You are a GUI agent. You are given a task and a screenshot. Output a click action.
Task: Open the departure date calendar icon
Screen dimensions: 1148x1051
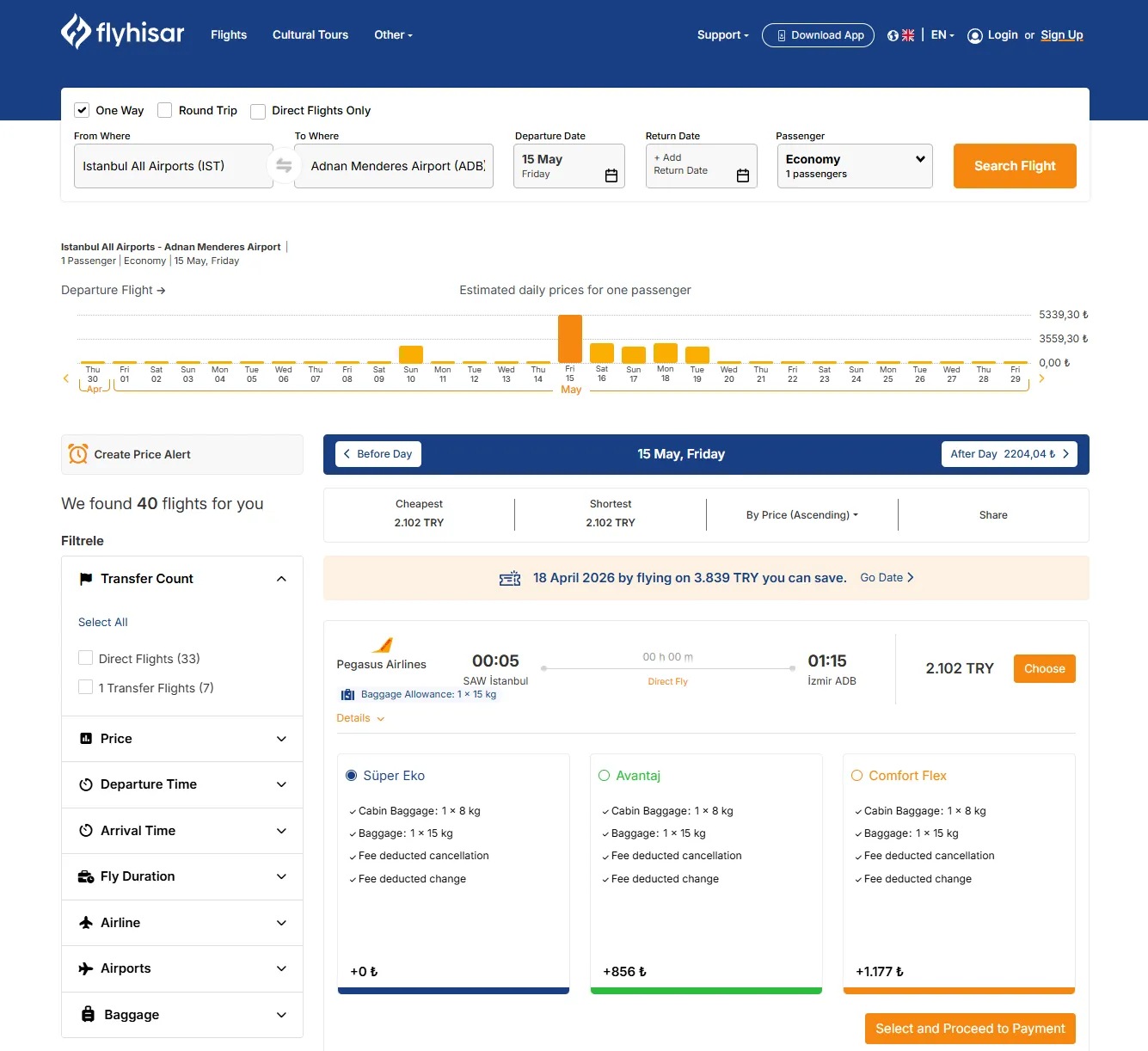coord(611,175)
